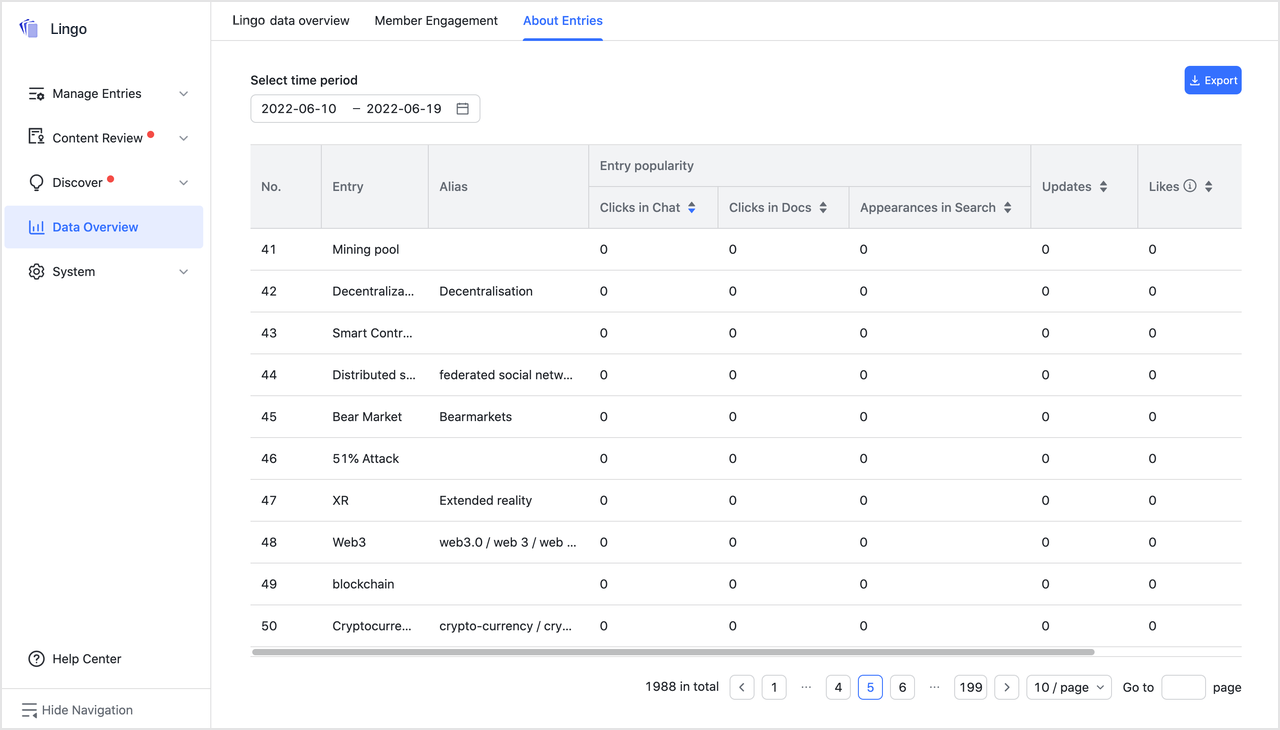Screen dimensions: 1280x730
Task: Go to previous page arrow
Action: (742, 687)
